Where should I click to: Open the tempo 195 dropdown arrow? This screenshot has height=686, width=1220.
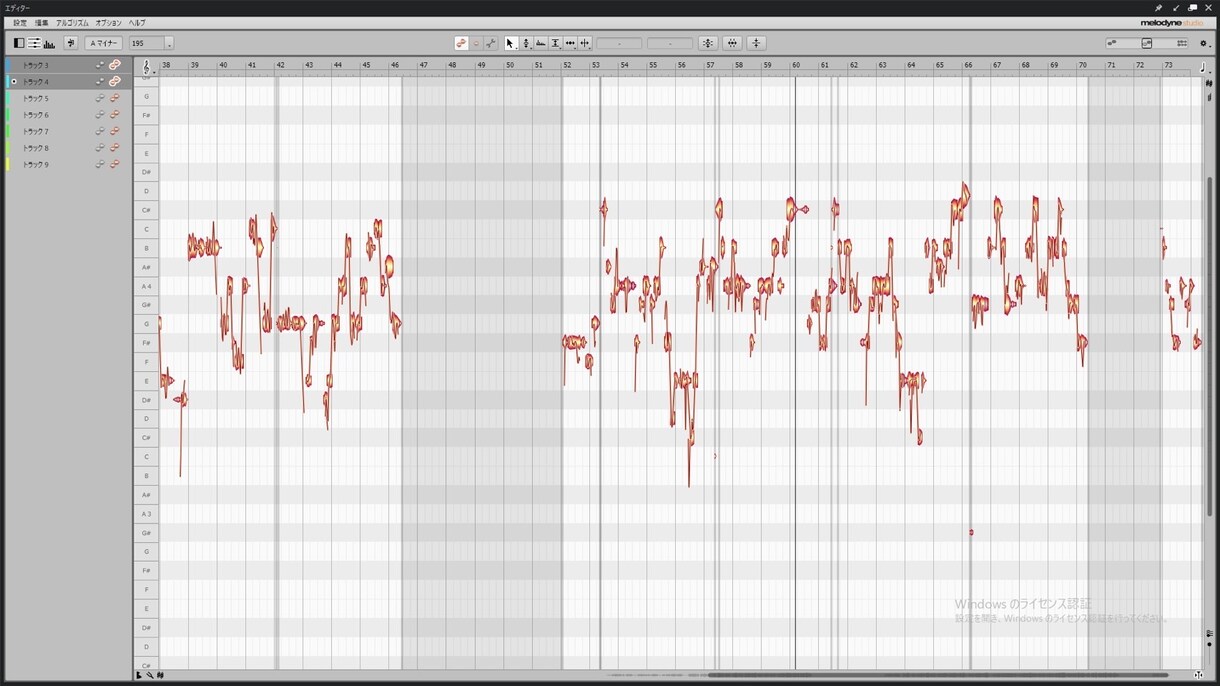169,44
